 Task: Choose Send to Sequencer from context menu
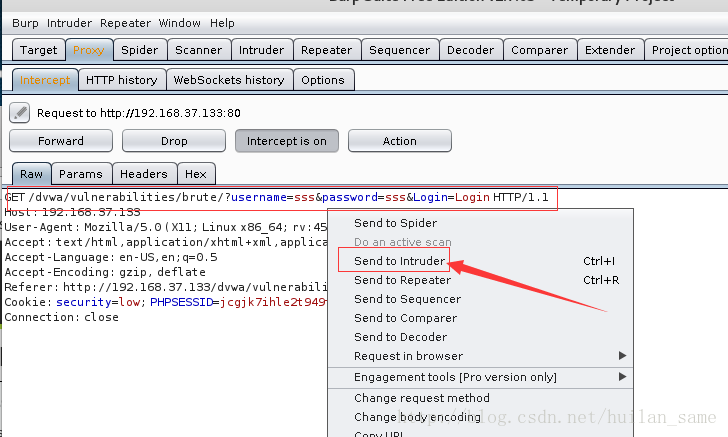pyautogui.click(x=481, y=299)
